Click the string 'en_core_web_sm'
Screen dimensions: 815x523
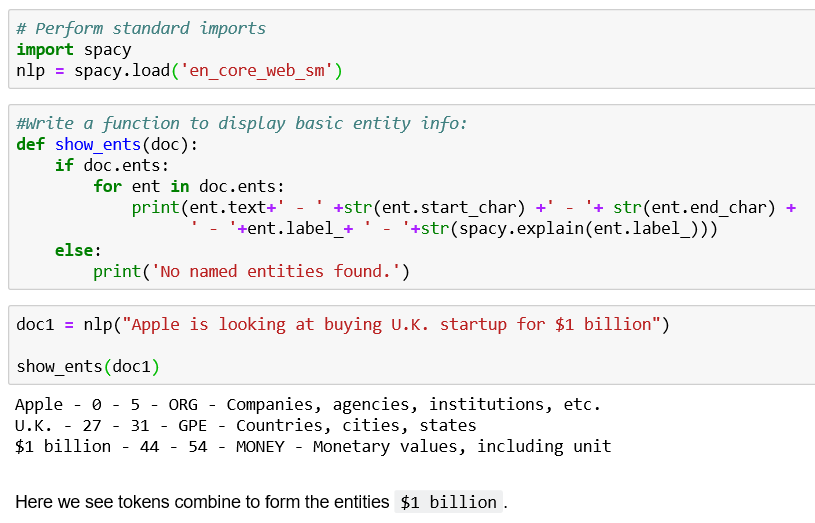[x=257, y=70]
